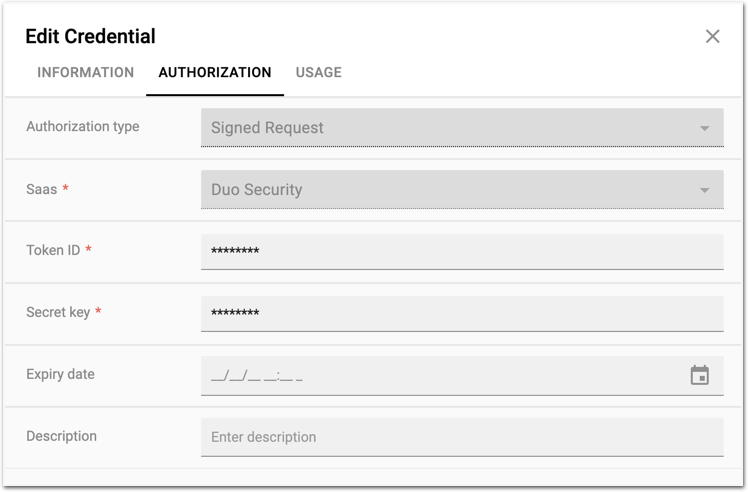748x492 pixels.
Task: Click the Authorization type label
Action: pyautogui.click(x=83, y=127)
